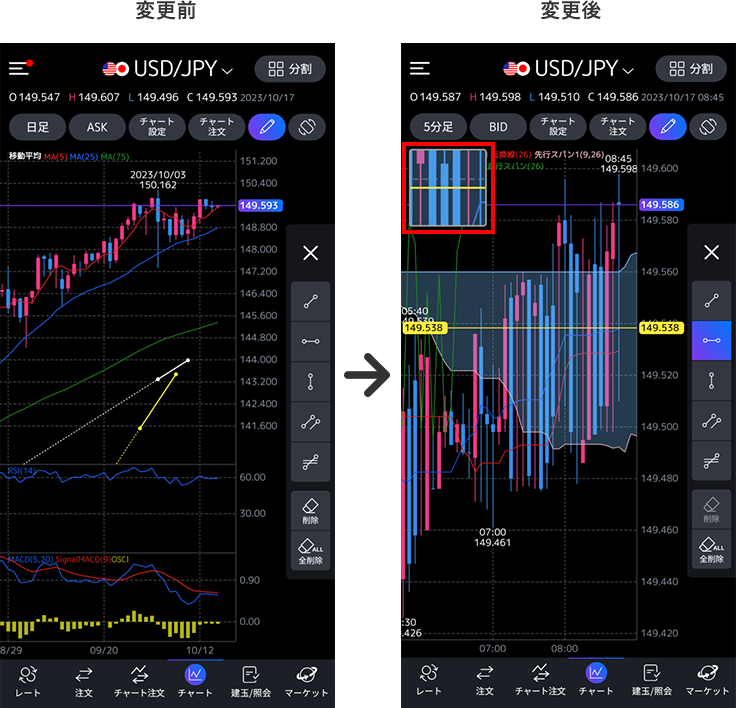Select parallel channel tool in left screen
The height and width of the screenshot is (708, 736).
[310, 462]
